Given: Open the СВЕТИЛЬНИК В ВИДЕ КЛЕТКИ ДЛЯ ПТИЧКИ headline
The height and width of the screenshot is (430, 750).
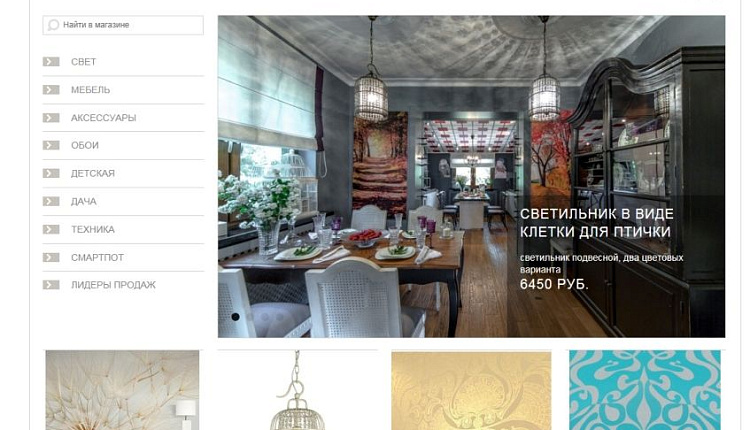Looking at the screenshot, I should point(596,223).
